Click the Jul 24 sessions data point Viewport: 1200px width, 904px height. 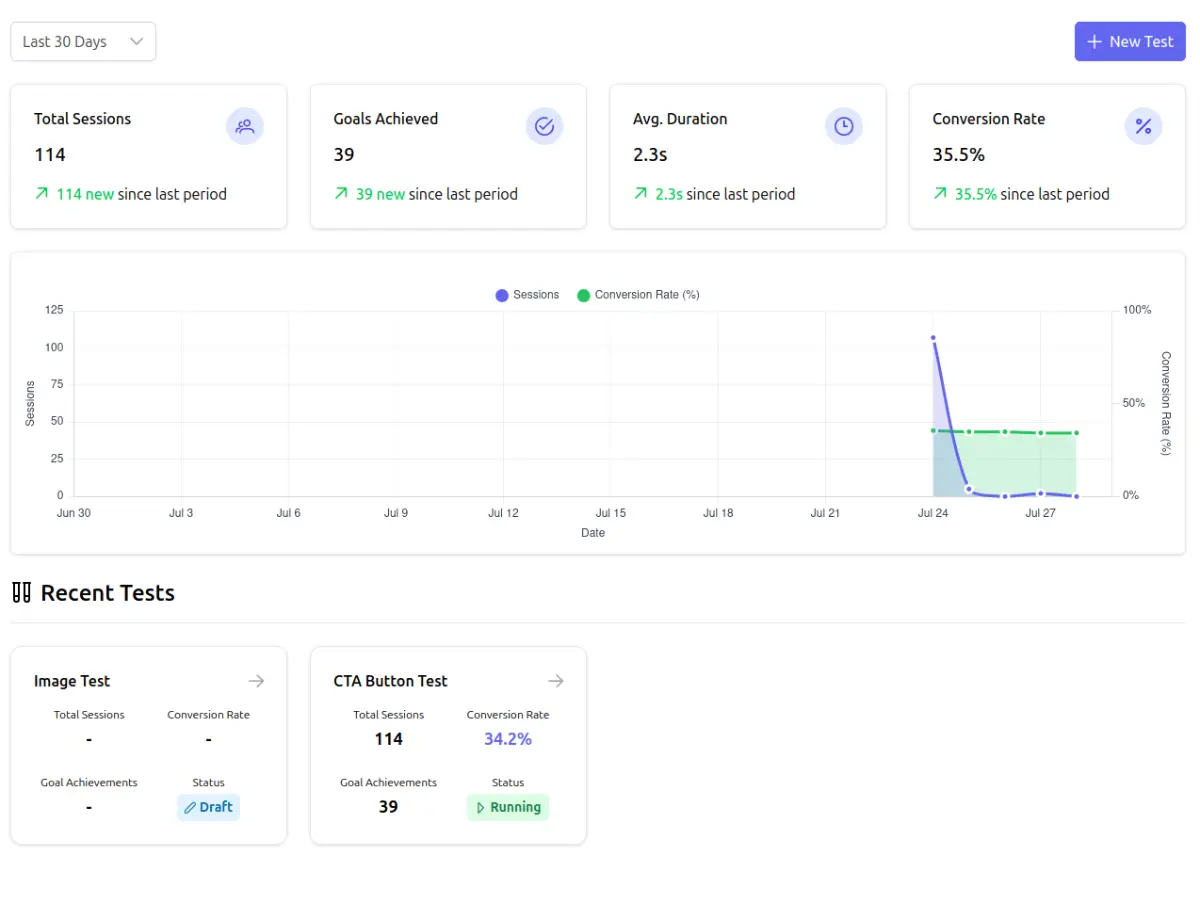pyautogui.click(x=933, y=338)
